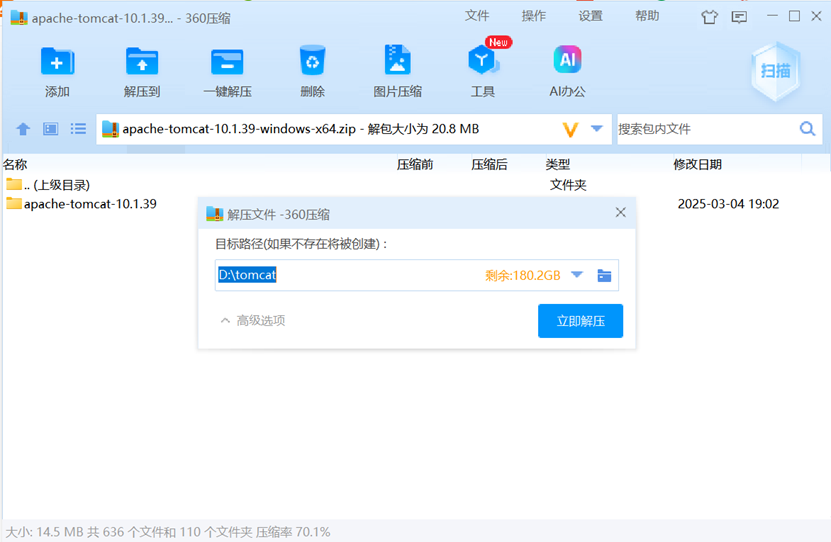The image size is (831, 542).
Task: Click the apache-tomcat-10.1.39 folder icon
Action: pos(14,203)
